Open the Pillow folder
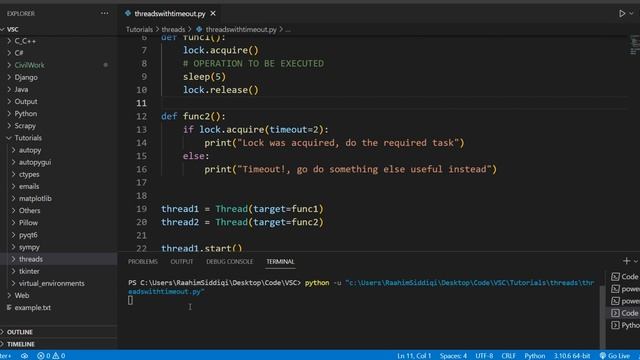Screen dimensions: 640x360 tap(28, 223)
